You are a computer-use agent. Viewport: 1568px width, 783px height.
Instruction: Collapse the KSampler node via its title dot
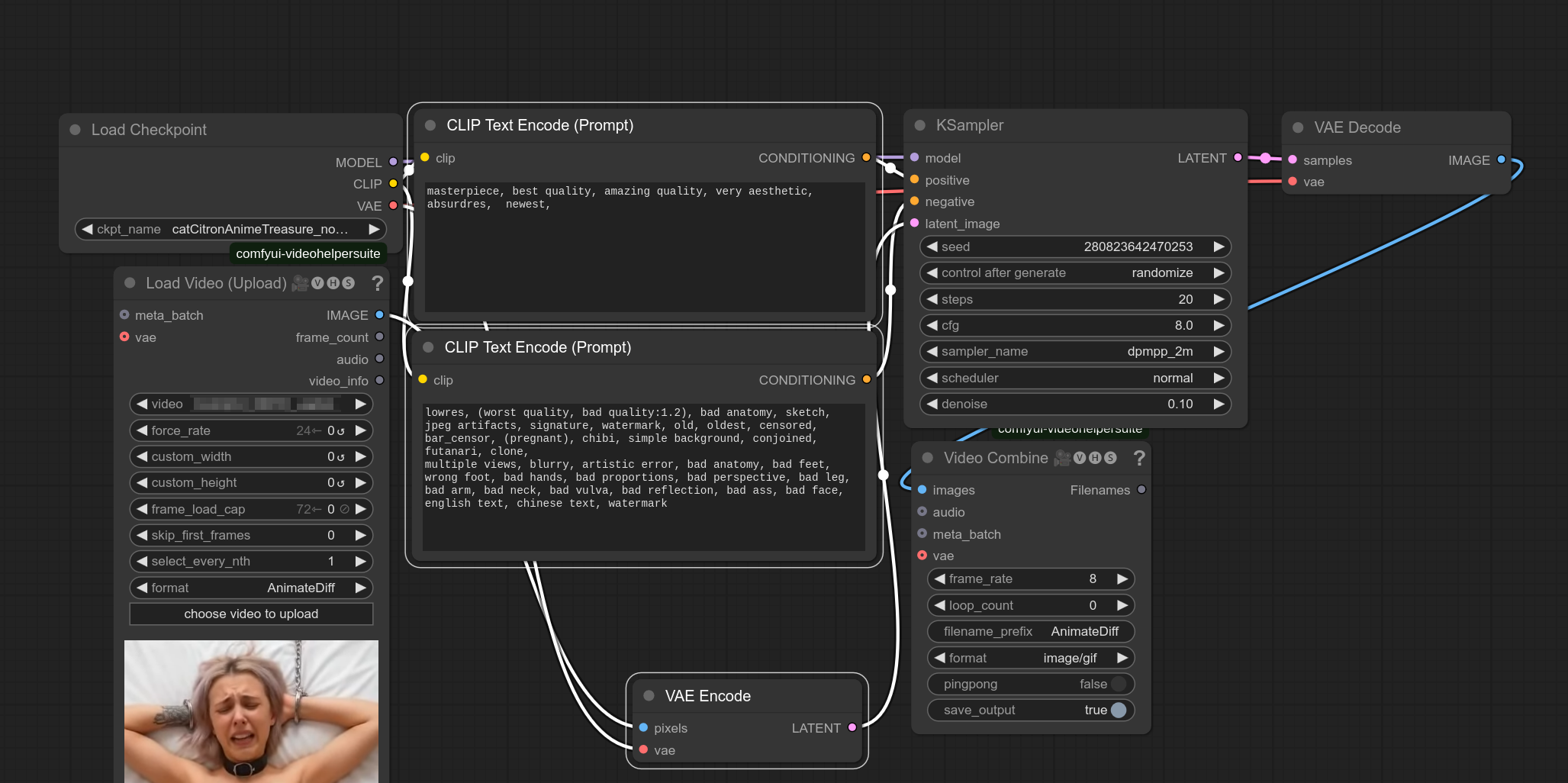coord(919,125)
